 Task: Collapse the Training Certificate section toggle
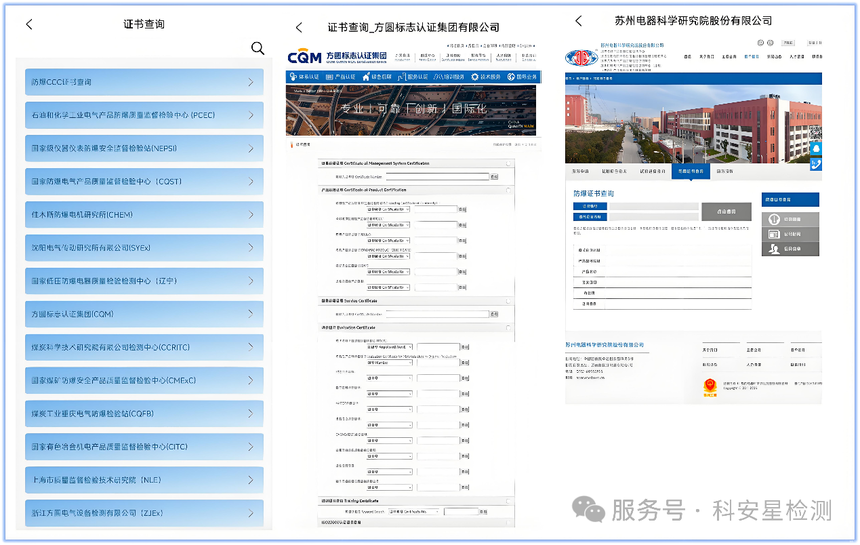point(508,501)
